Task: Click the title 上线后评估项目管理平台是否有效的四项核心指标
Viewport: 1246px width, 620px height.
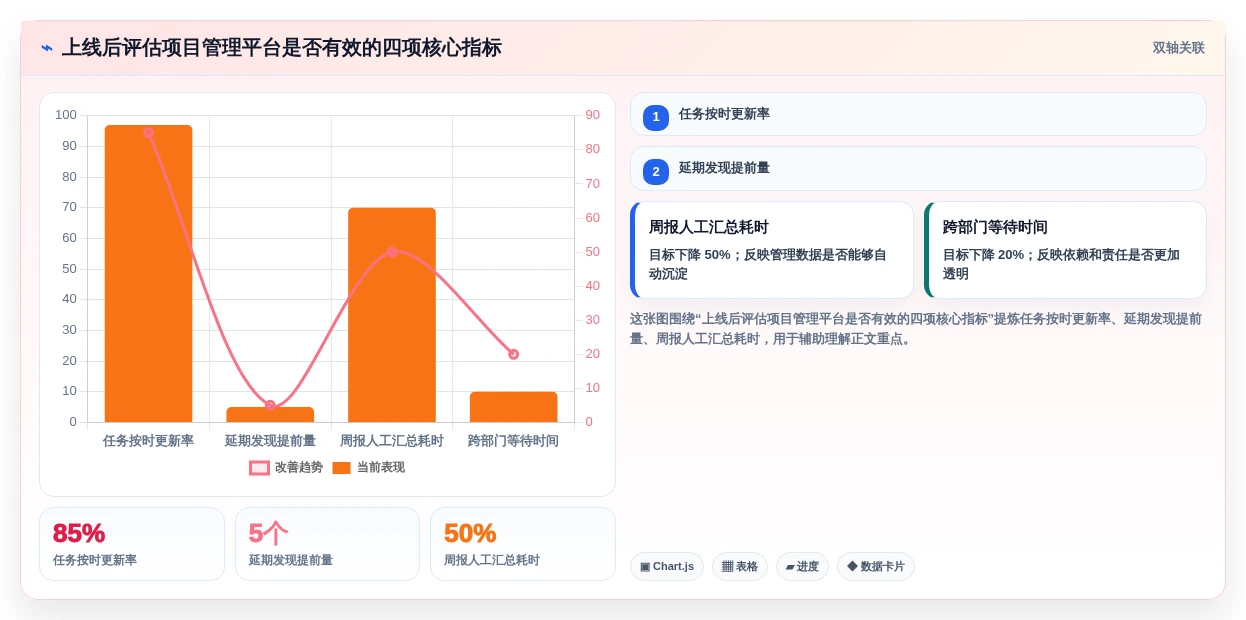Action: [282, 48]
